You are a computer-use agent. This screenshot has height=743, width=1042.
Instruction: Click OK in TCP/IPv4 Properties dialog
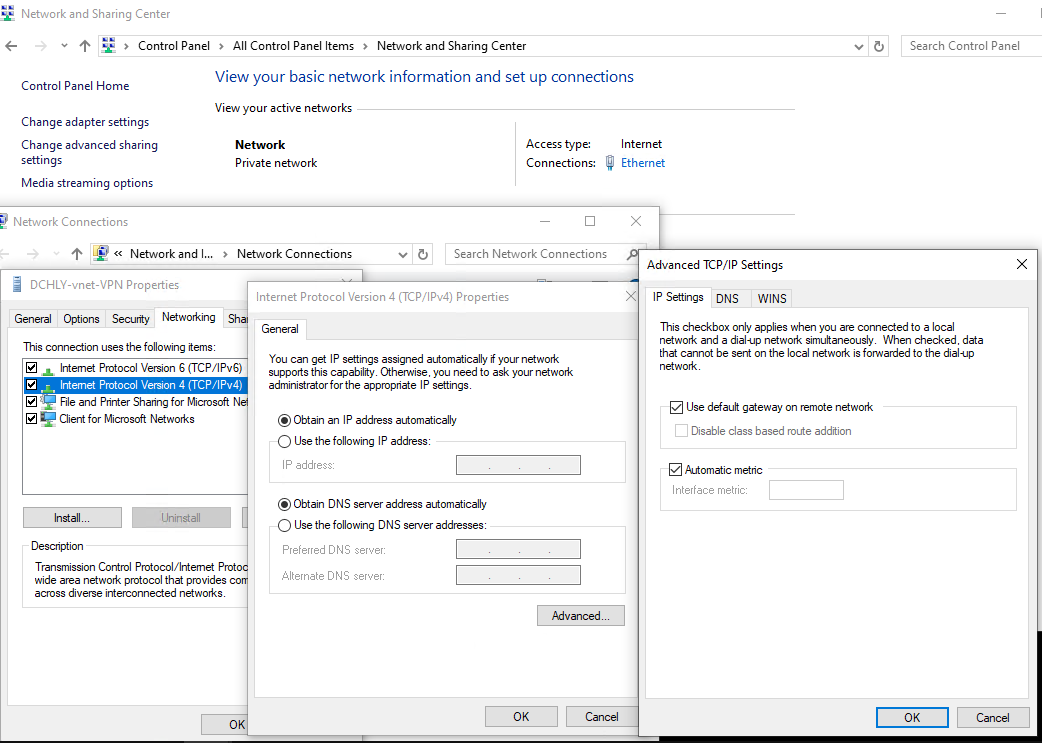coord(521,716)
